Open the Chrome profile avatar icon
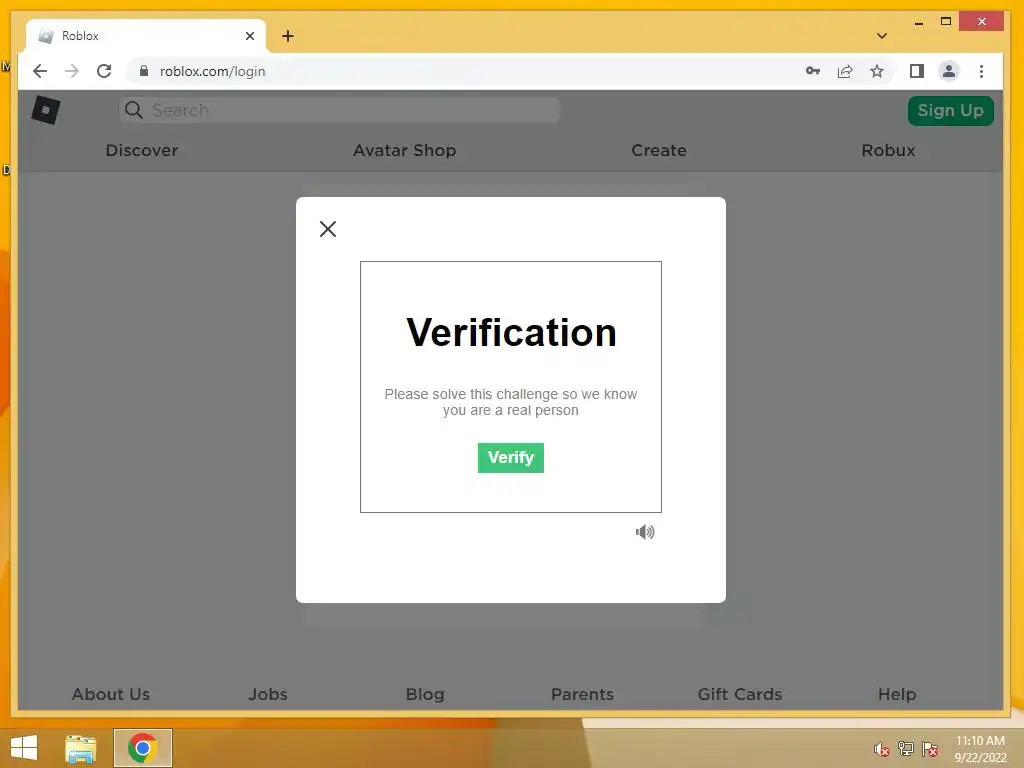Screen dimensions: 1024x768 [949, 71]
